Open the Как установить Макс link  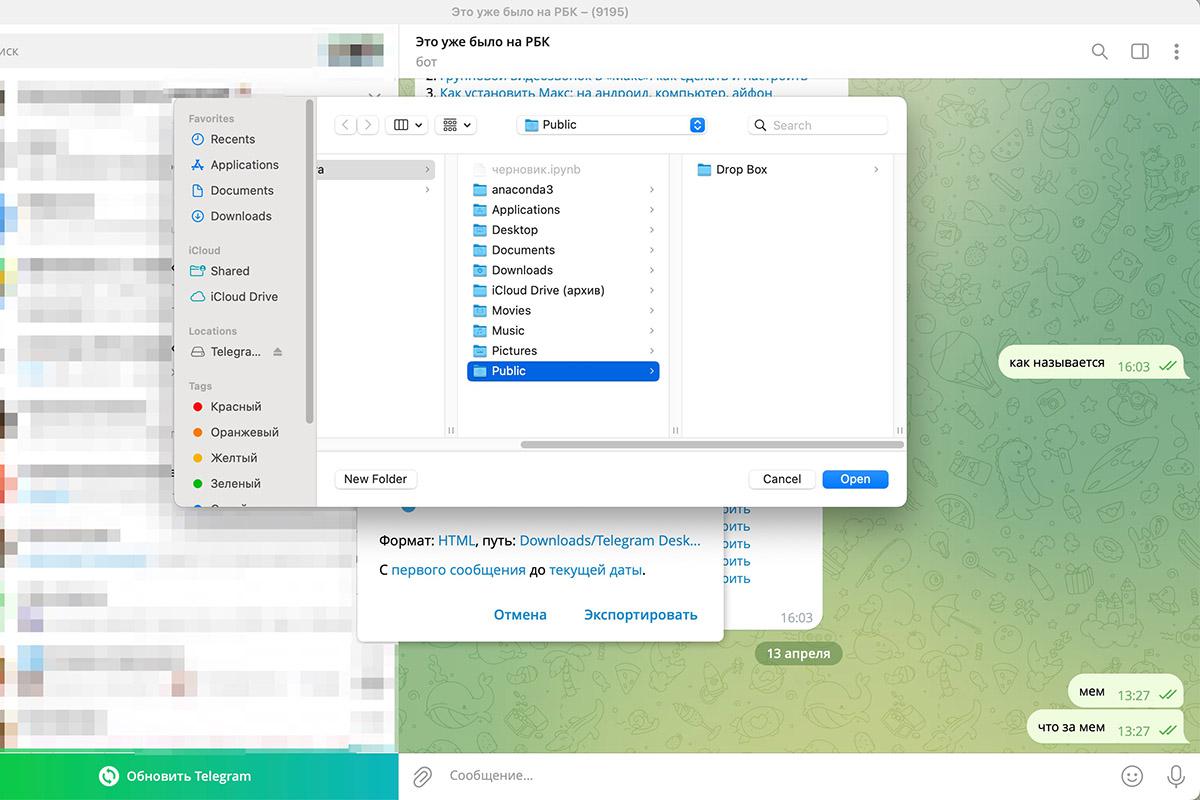tap(606, 92)
